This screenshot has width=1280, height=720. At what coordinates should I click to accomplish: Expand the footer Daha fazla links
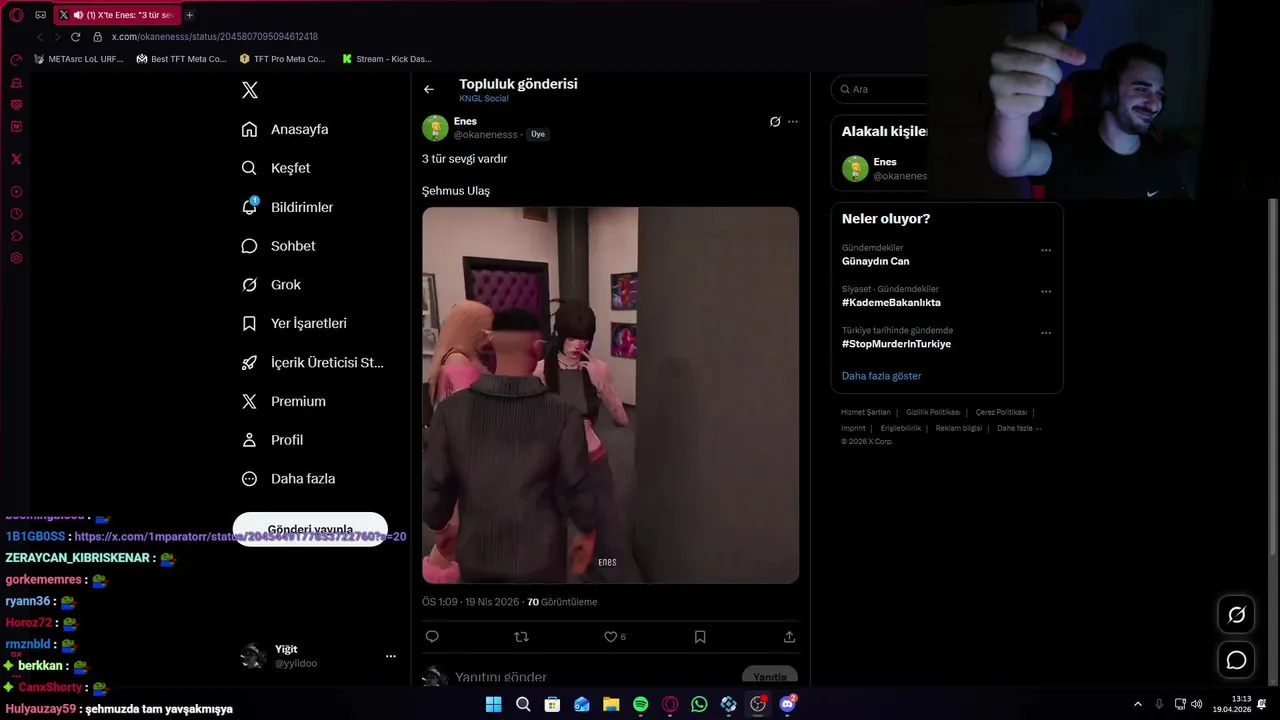pyautogui.click(x=1019, y=428)
